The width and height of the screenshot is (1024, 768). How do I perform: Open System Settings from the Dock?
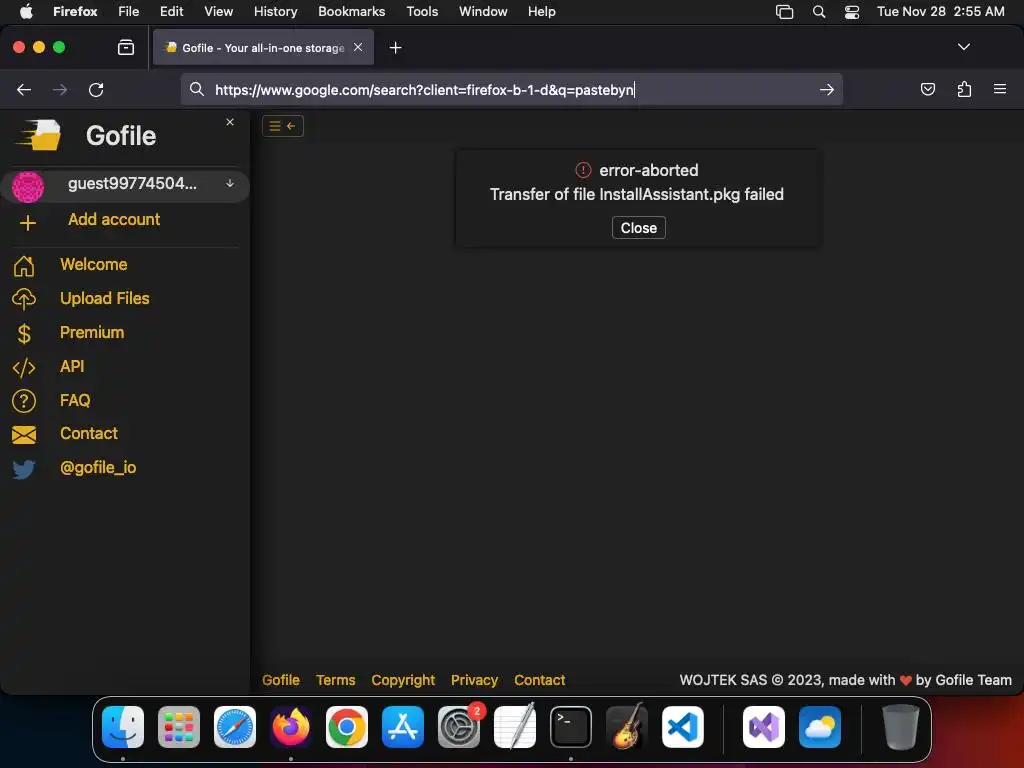coord(458,727)
